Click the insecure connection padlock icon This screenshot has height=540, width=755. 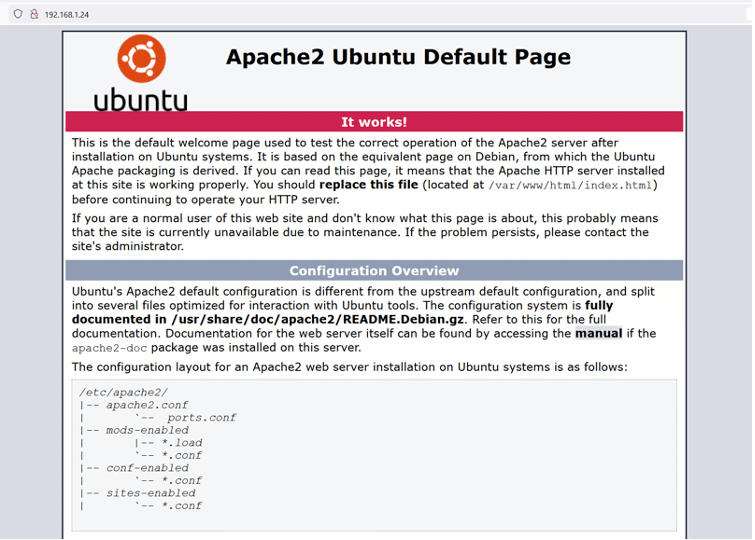(33, 15)
